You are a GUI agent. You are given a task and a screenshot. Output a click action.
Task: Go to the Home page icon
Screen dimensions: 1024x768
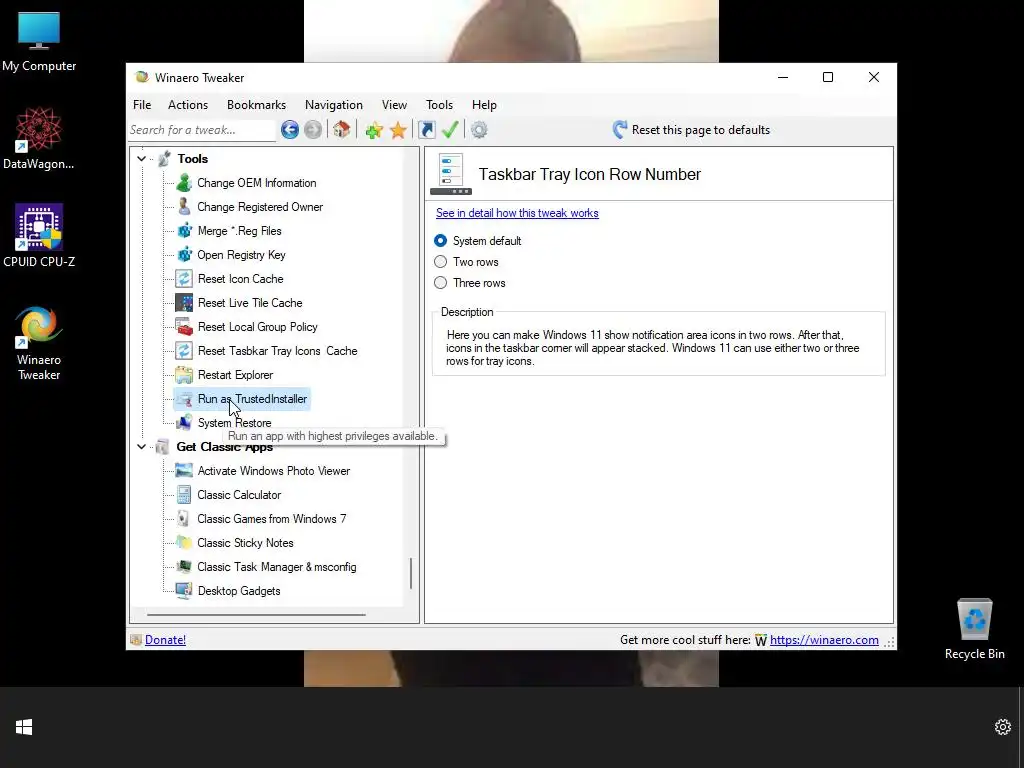click(x=342, y=130)
